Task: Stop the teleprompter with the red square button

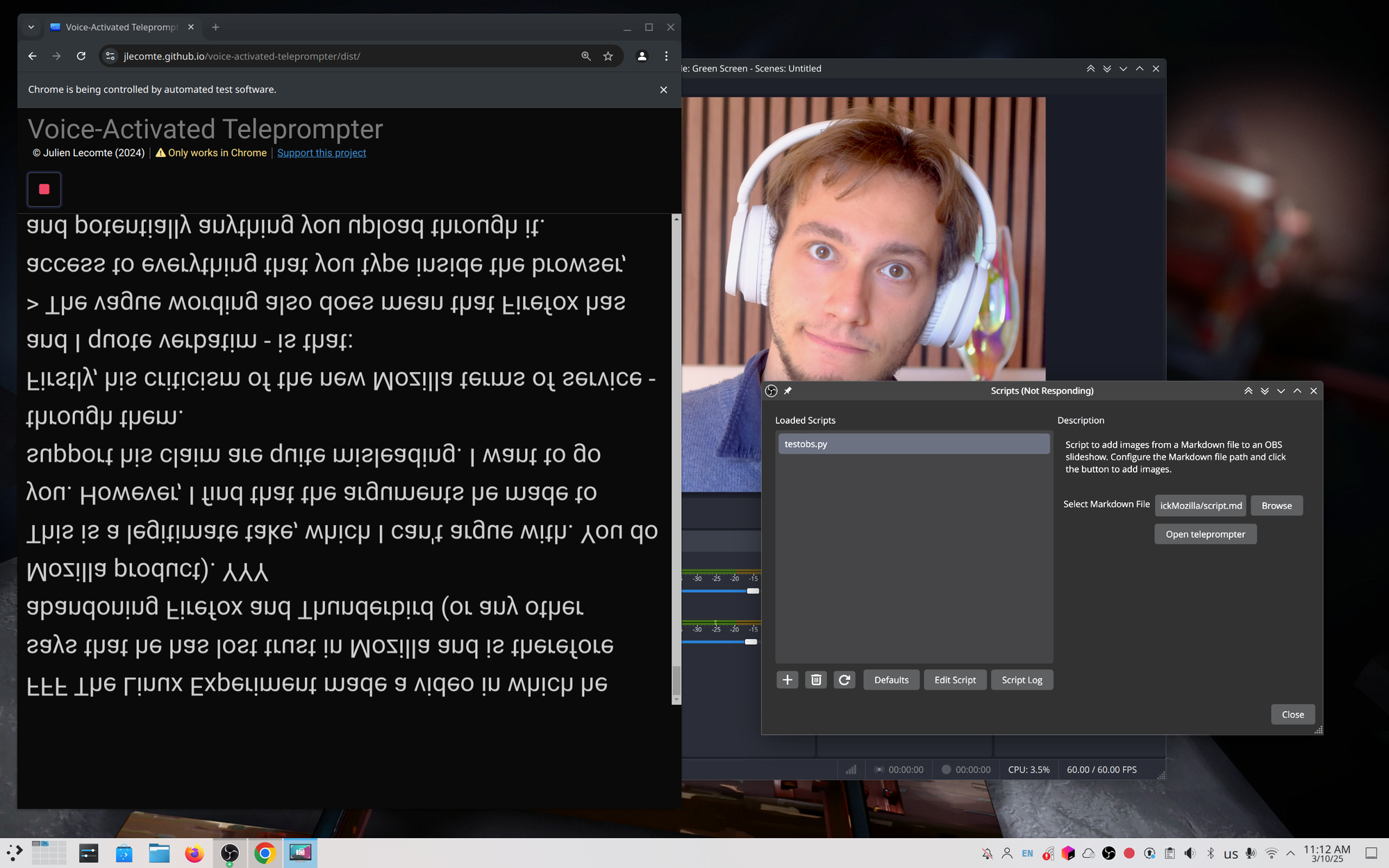Action: pos(44,189)
